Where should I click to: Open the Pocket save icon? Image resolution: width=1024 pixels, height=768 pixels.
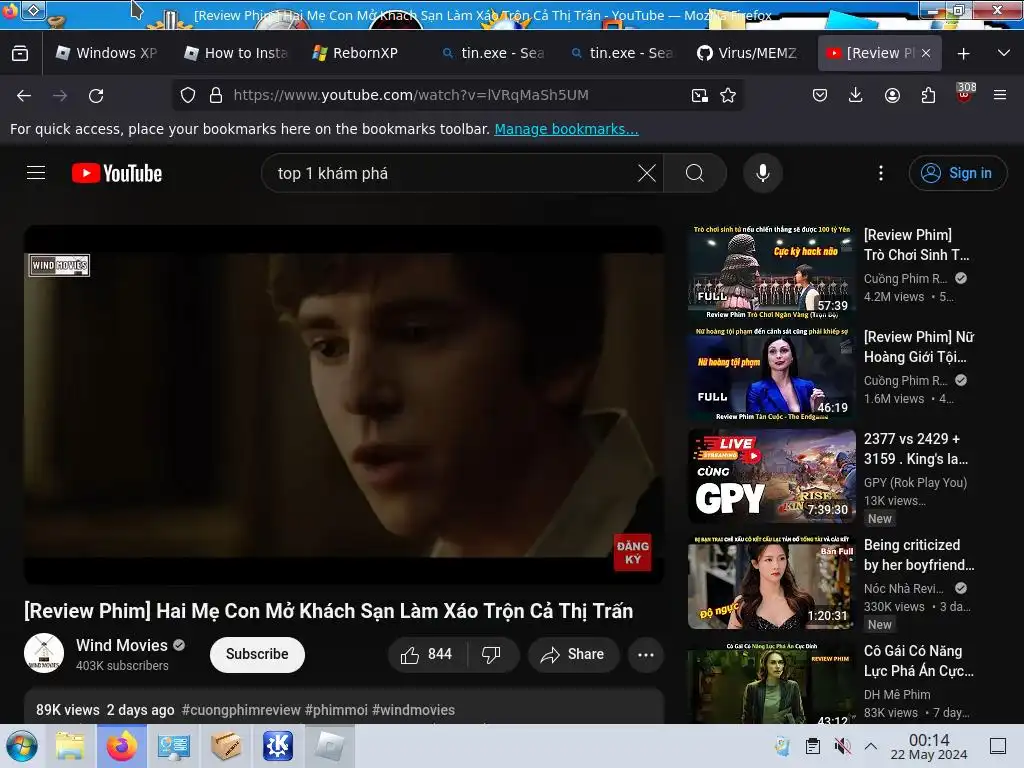click(x=820, y=95)
